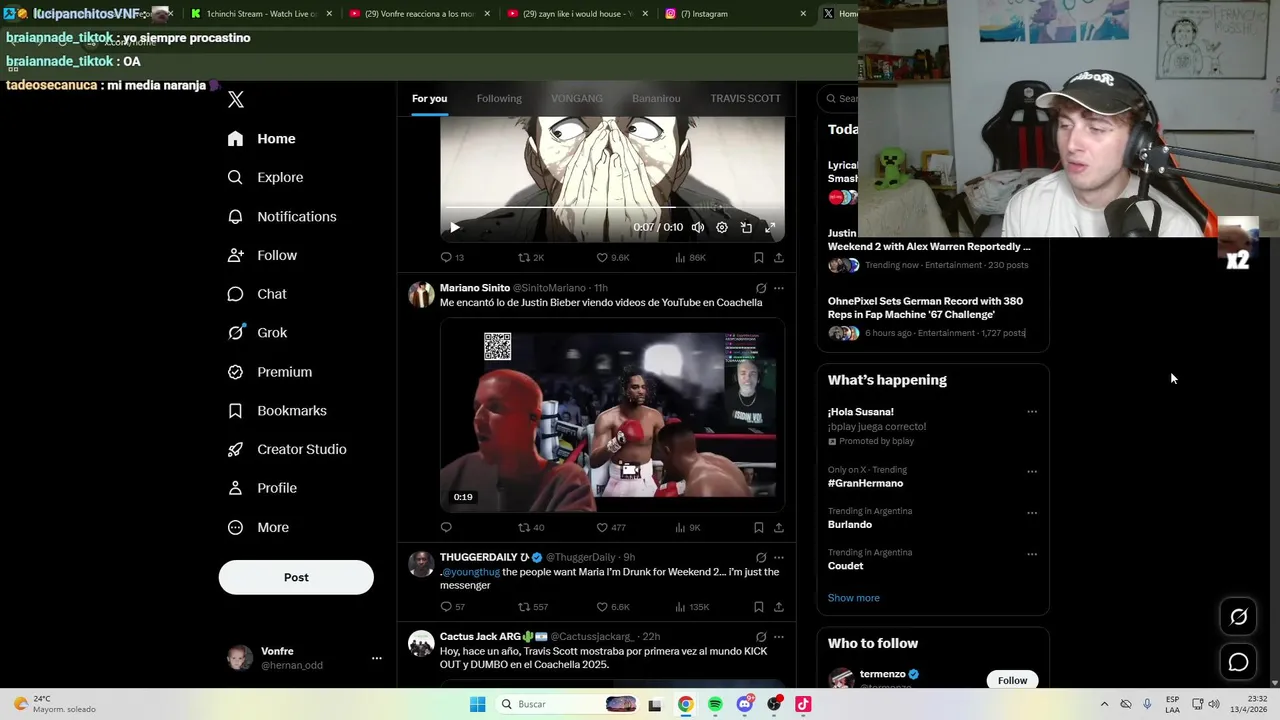1280x720 pixels.
Task: Open more options for ¡Hola Susana! promo
Action: 1032,412
